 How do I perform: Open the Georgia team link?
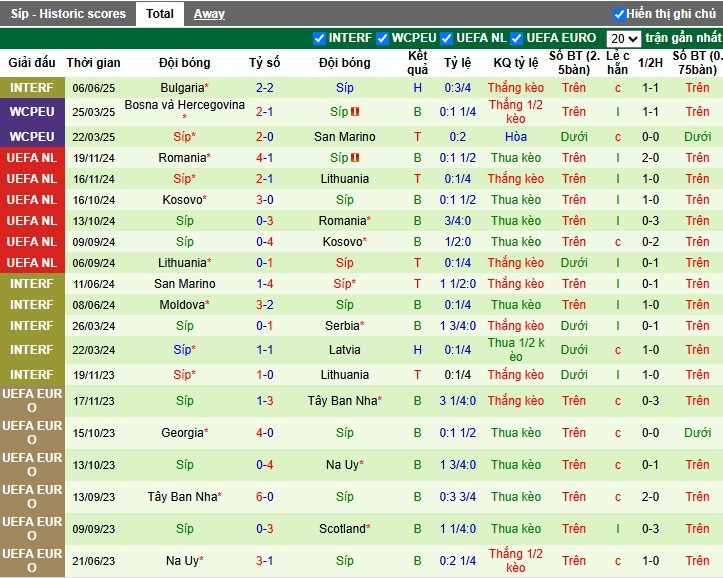tap(182, 433)
